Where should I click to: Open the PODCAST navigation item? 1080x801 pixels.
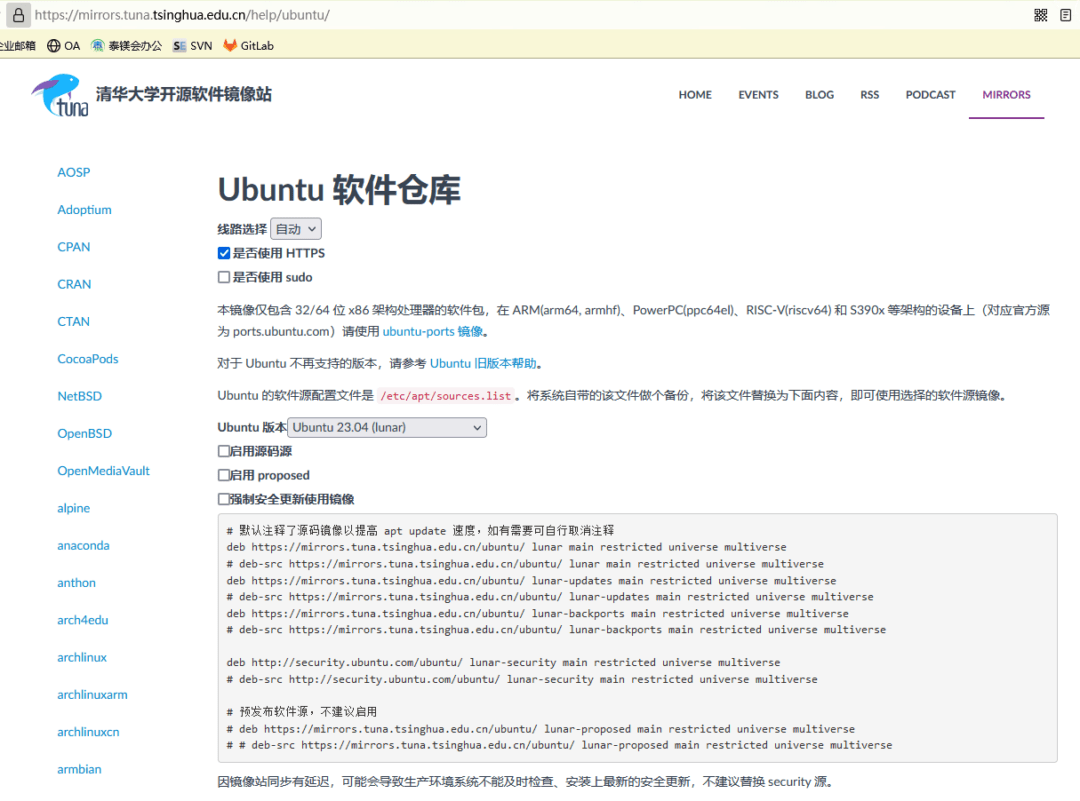click(x=930, y=94)
